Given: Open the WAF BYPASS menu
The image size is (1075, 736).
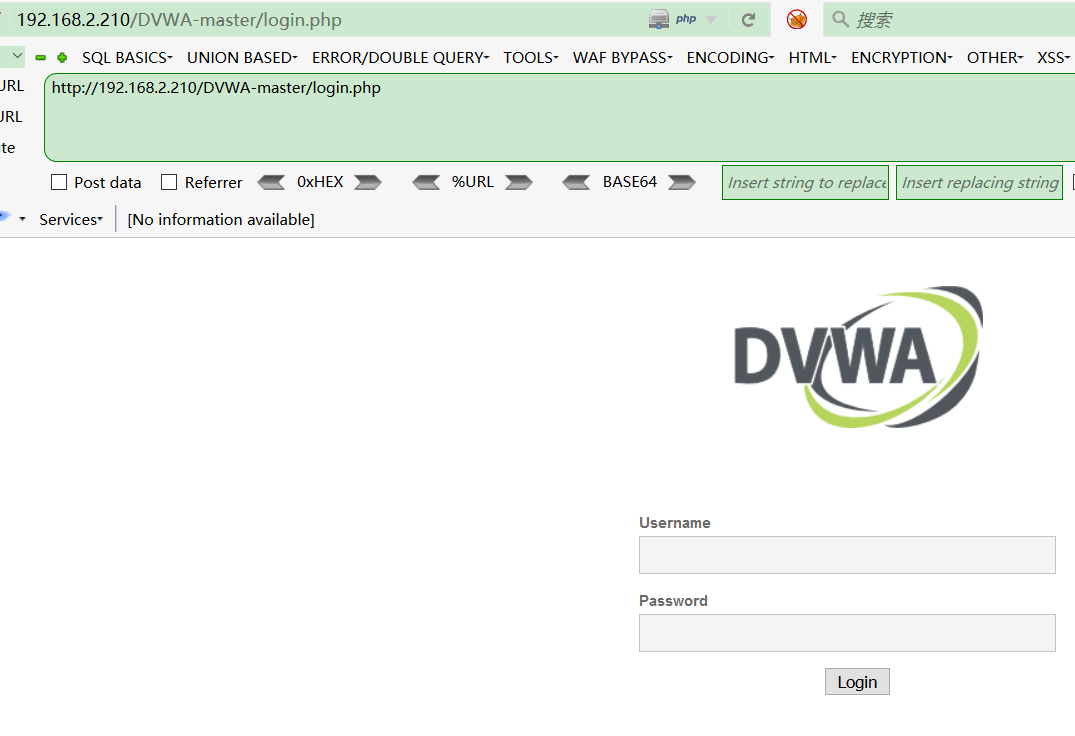Looking at the screenshot, I should (x=623, y=58).
